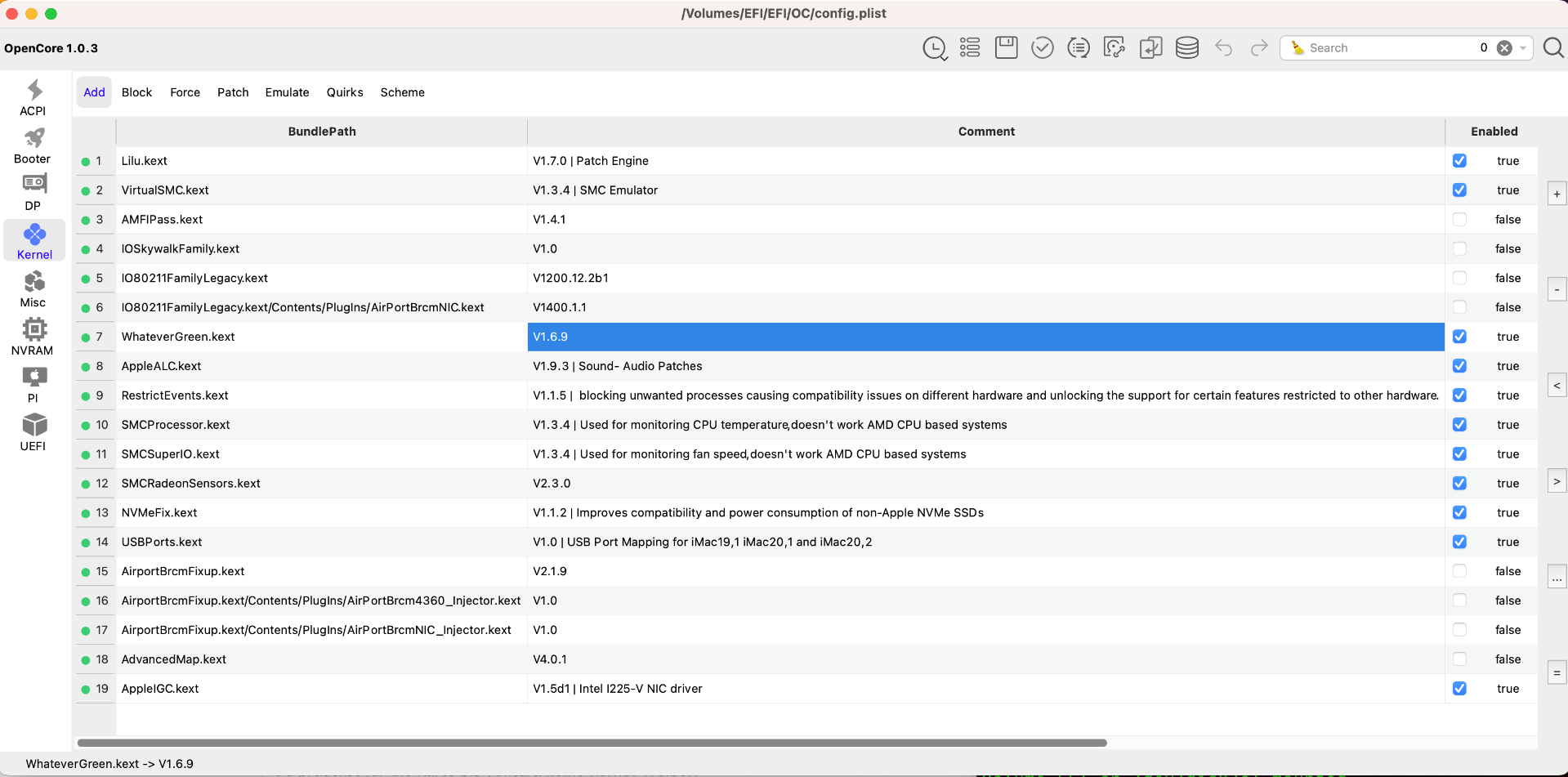Open the Booter section
Image resolution: width=1568 pixels, height=777 pixels.
point(34,146)
